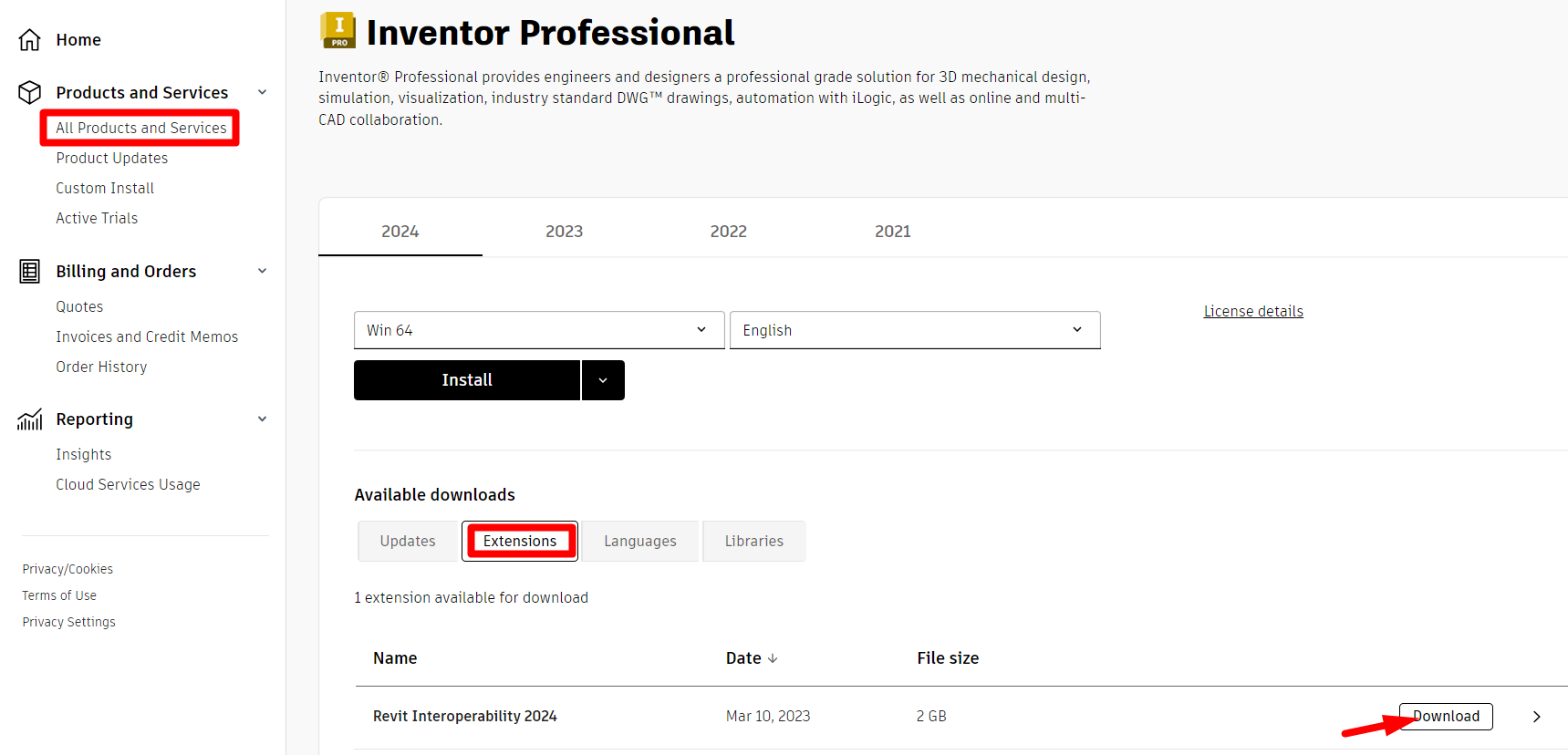Select the Languages downloads tab
1568x755 pixels.
coord(640,542)
